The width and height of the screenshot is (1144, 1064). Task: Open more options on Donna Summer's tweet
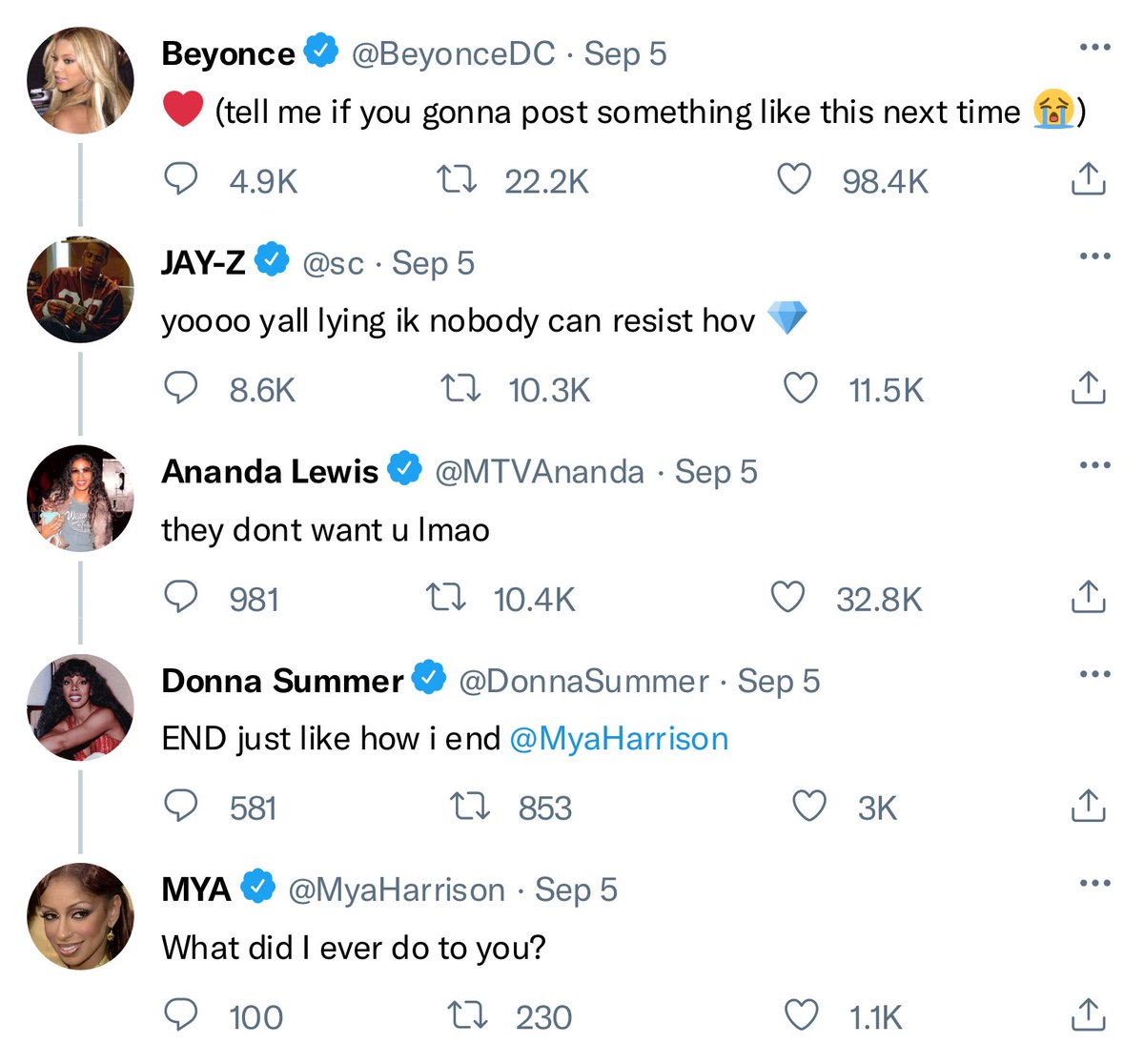(x=1094, y=674)
